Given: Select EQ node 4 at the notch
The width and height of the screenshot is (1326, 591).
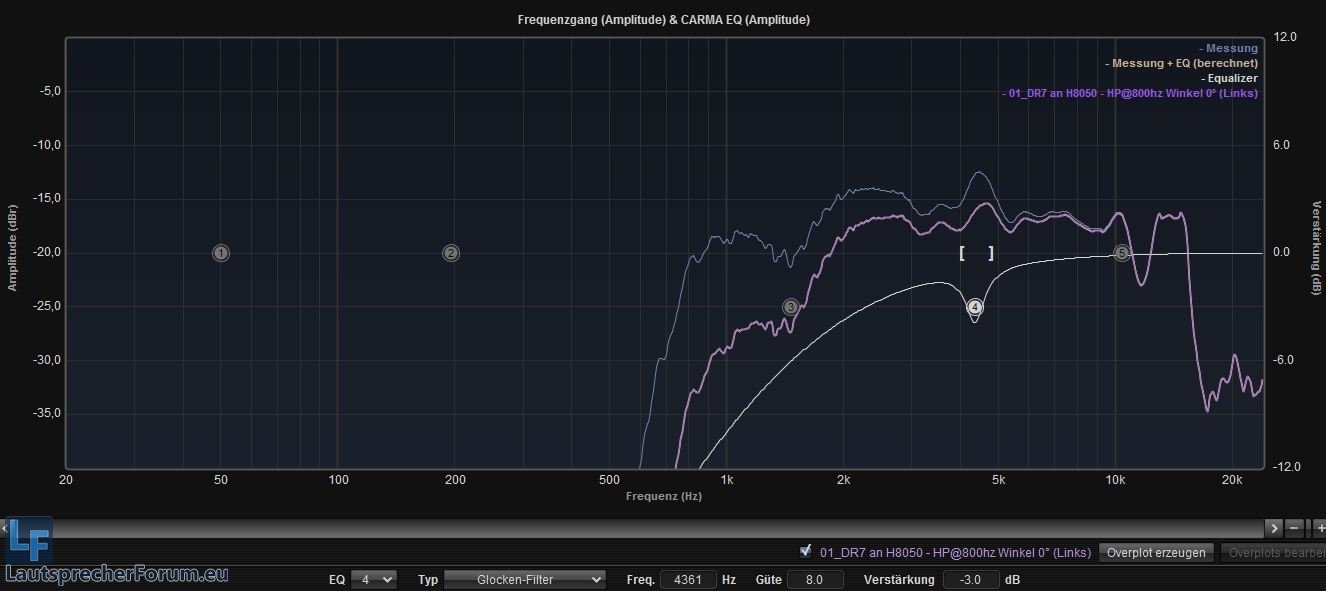Looking at the screenshot, I should (975, 307).
